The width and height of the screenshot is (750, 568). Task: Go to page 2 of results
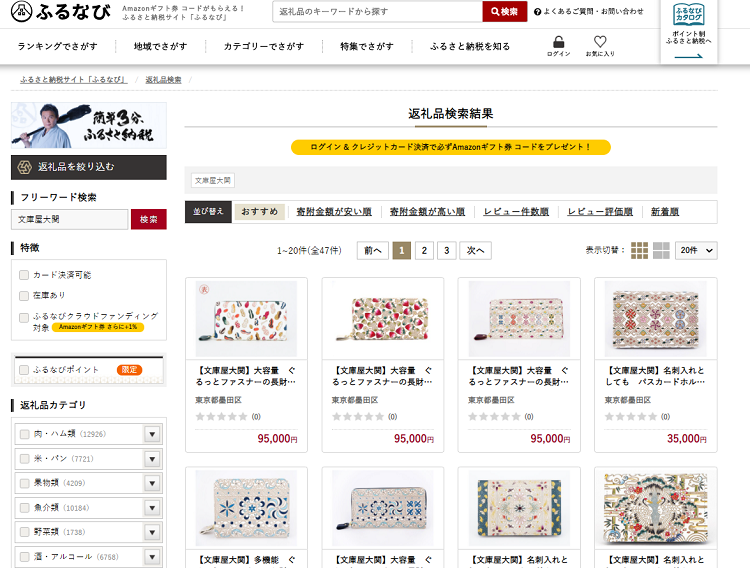point(424,250)
